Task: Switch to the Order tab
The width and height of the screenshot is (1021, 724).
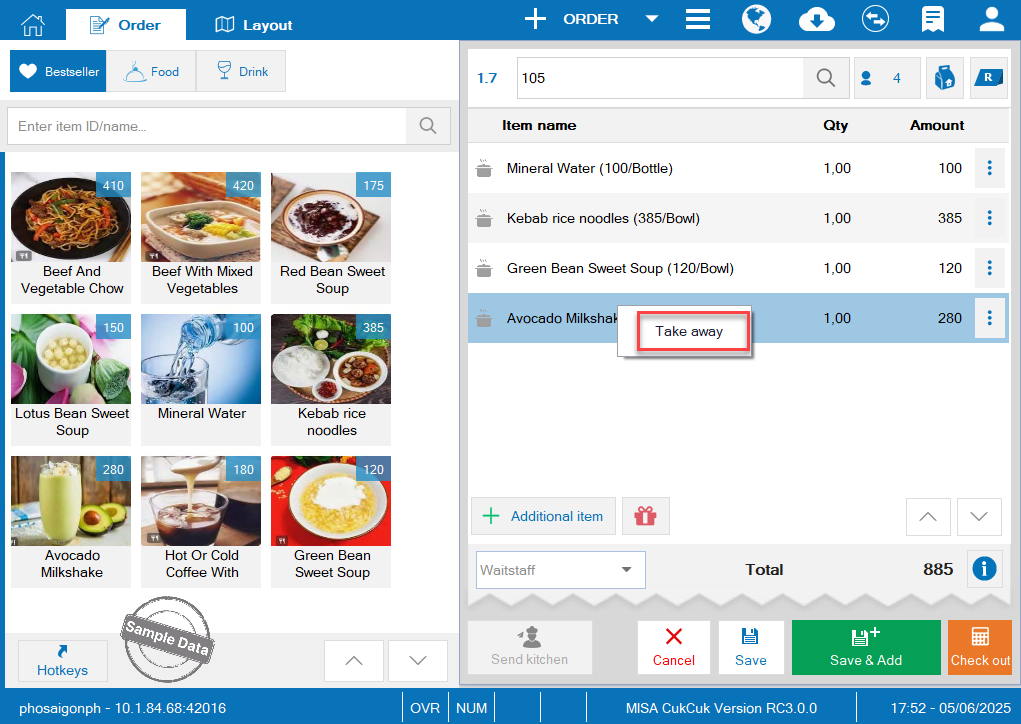Action: (x=125, y=25)
